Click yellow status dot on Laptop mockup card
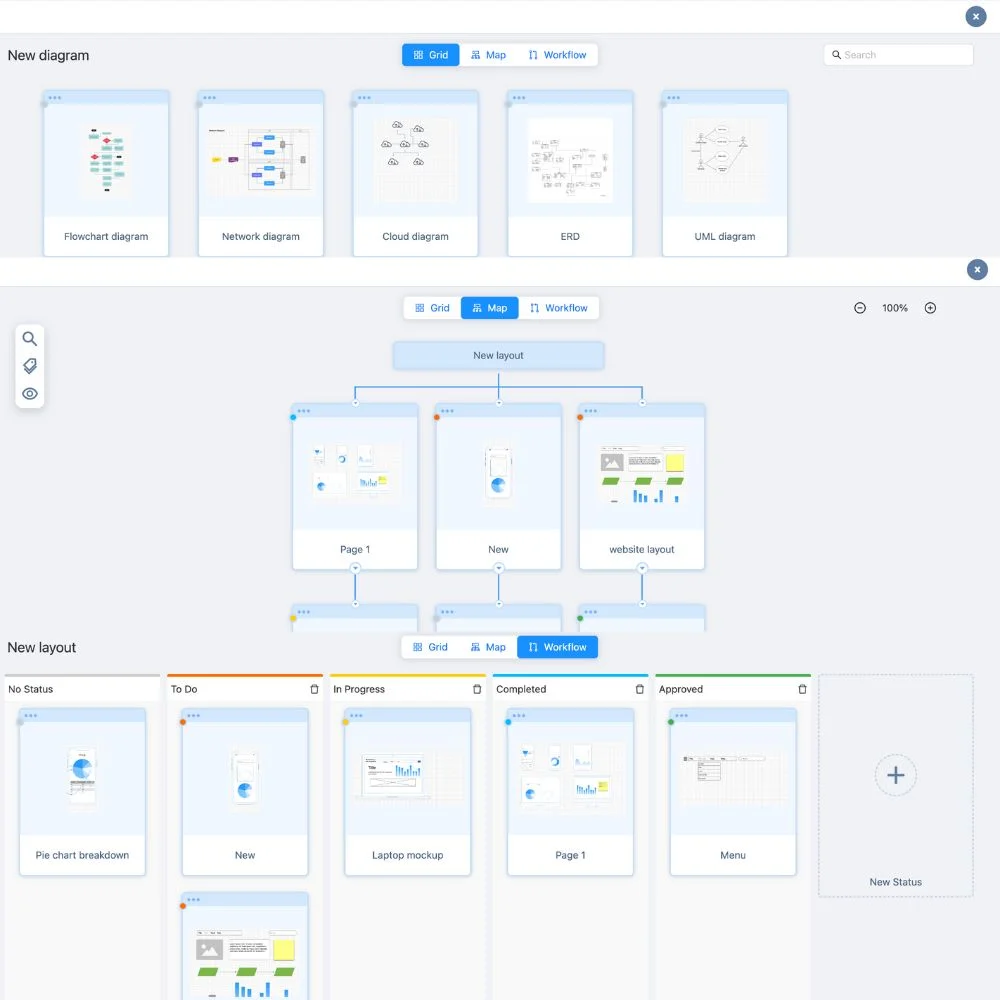Screen dimensions: 1000x1000 (345, 722)
